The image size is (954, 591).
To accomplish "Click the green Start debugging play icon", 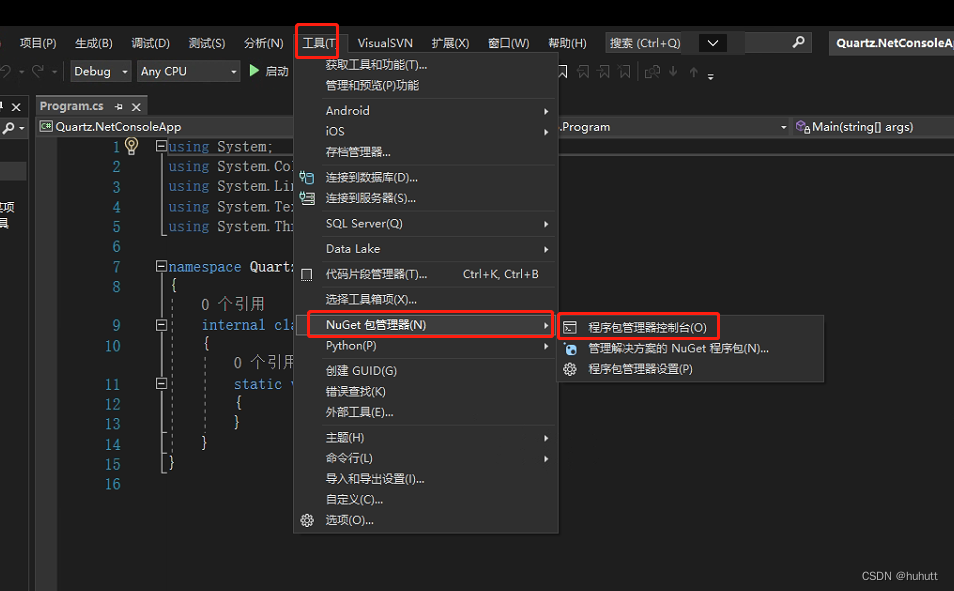I will coord(254,71).
